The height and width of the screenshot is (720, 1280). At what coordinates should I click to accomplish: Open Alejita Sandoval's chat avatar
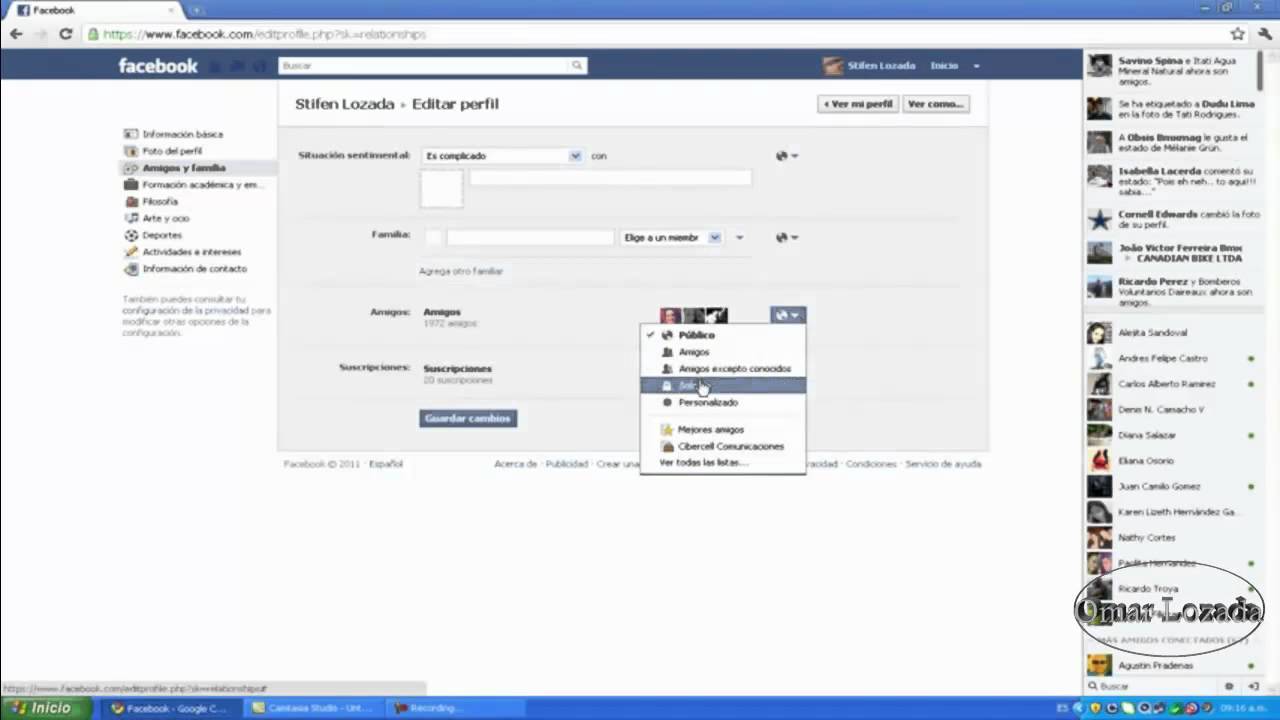tap(1099, 333)
